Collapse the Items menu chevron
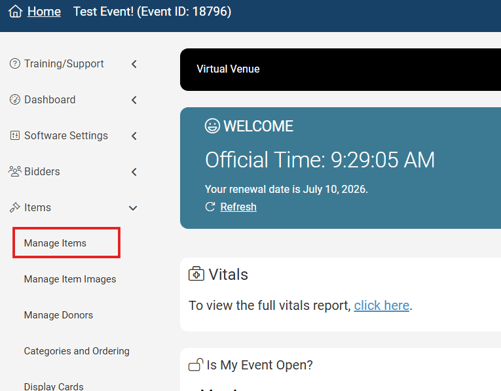The height and width of the screenshot is (391, 501). [x=133, y=208]
